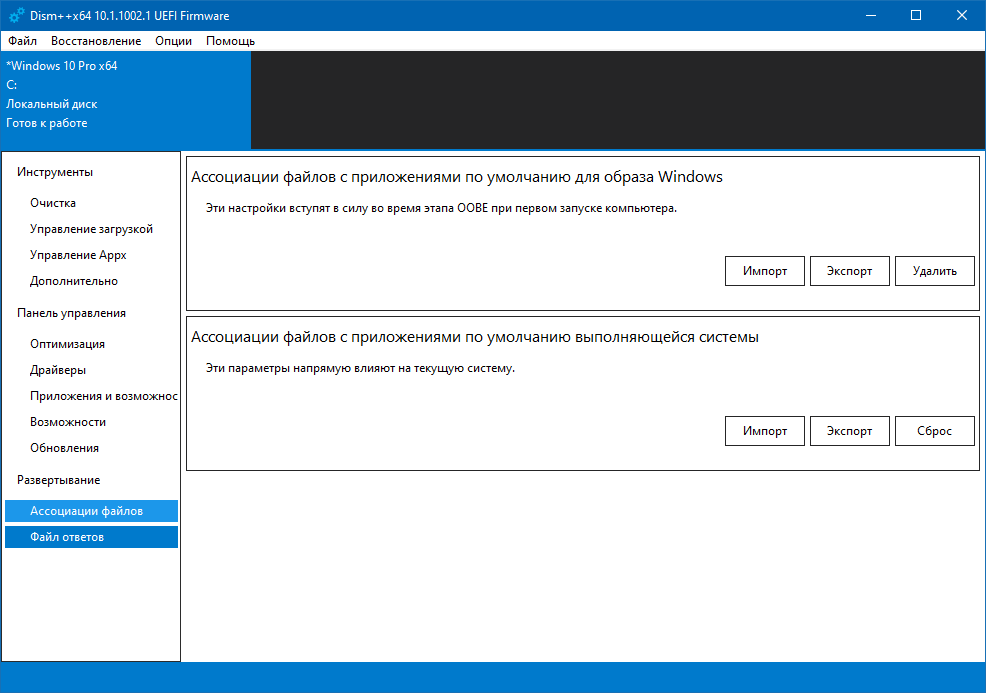Viewport: 986px width, 693px height.
Task: Open the Файл menu
Action: [22, 41]
